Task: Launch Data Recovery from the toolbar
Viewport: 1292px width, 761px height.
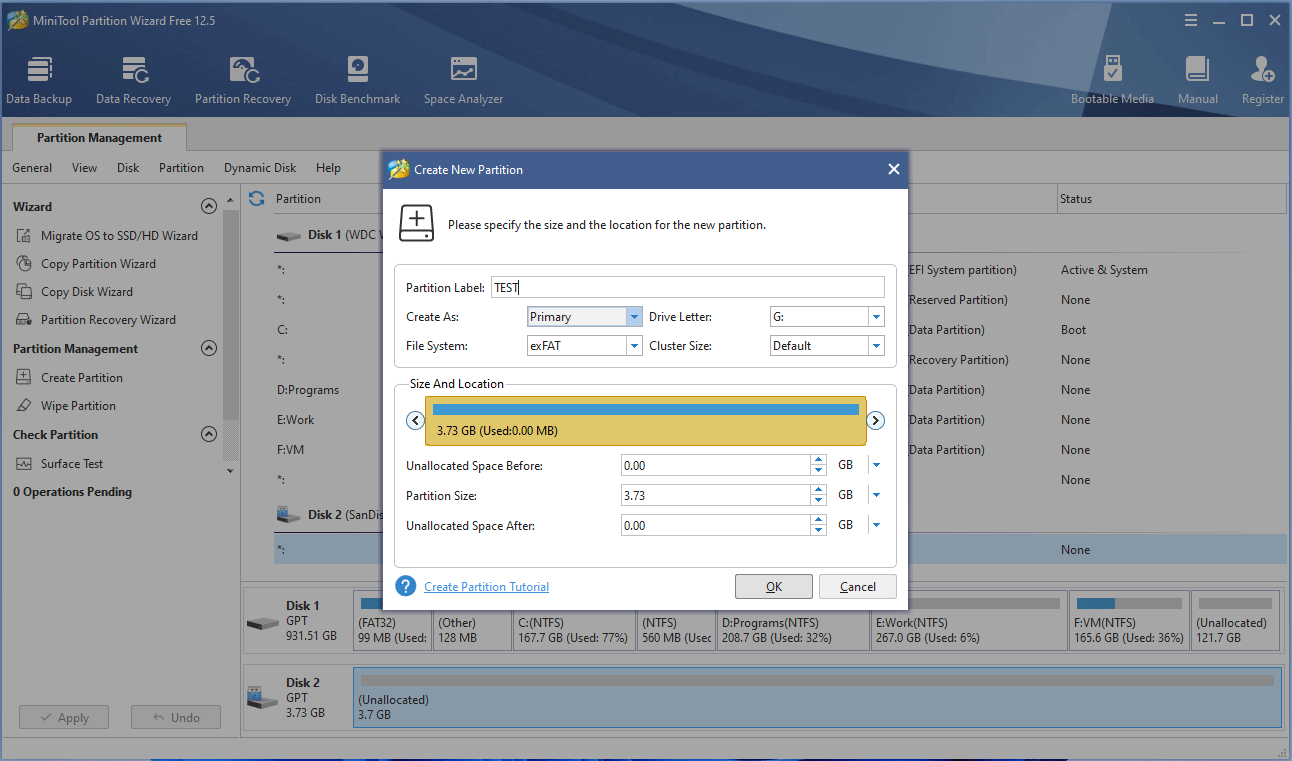Action: pyautogui.click(x=133, y=80)
